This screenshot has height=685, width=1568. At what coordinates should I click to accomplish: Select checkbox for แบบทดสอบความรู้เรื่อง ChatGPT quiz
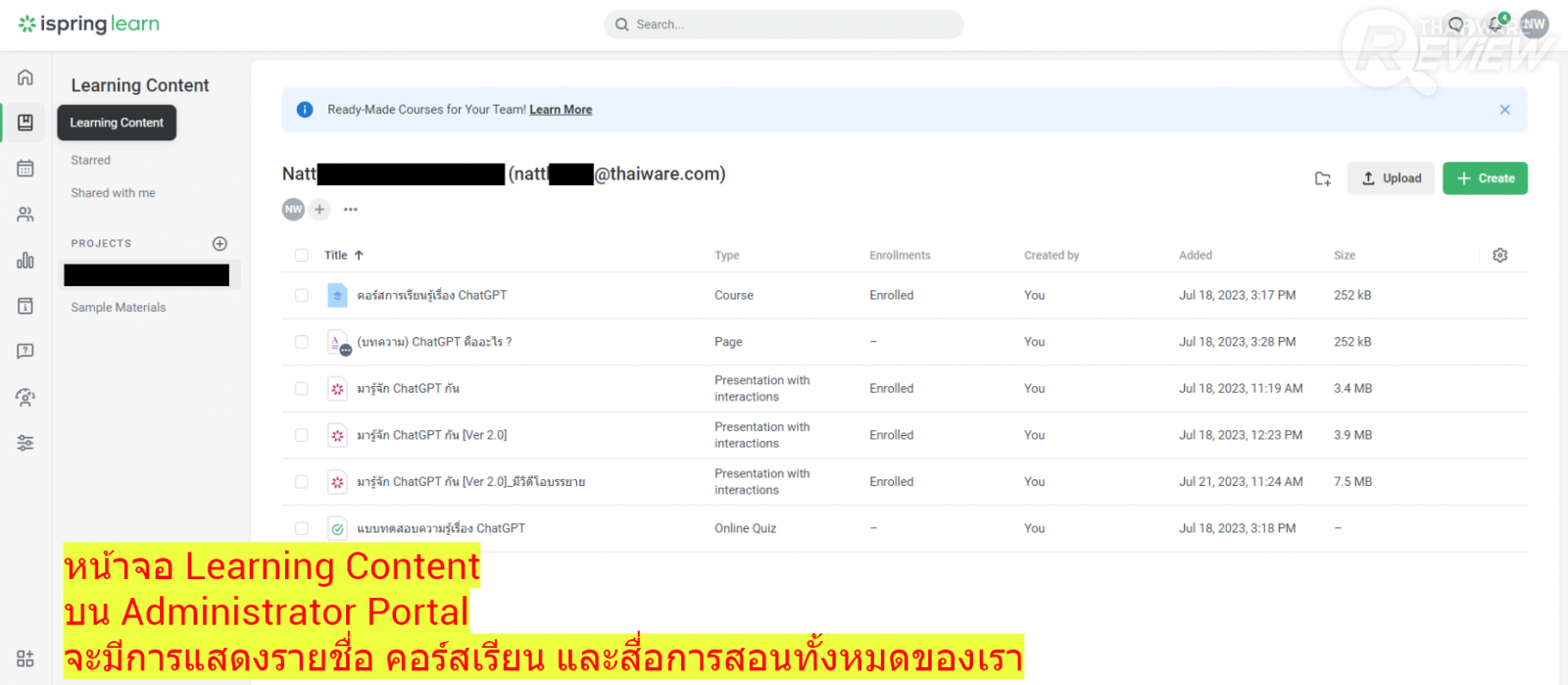click(x=302, y=528)
